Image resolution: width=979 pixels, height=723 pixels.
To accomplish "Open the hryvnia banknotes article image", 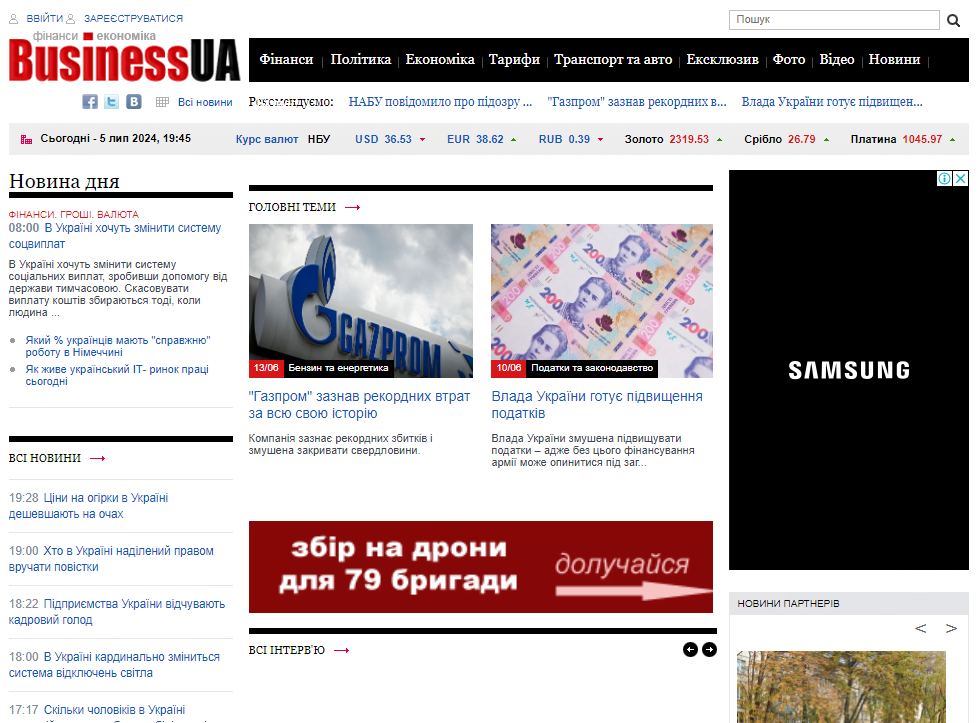I will pyautogui.click(x=602, y=301).
